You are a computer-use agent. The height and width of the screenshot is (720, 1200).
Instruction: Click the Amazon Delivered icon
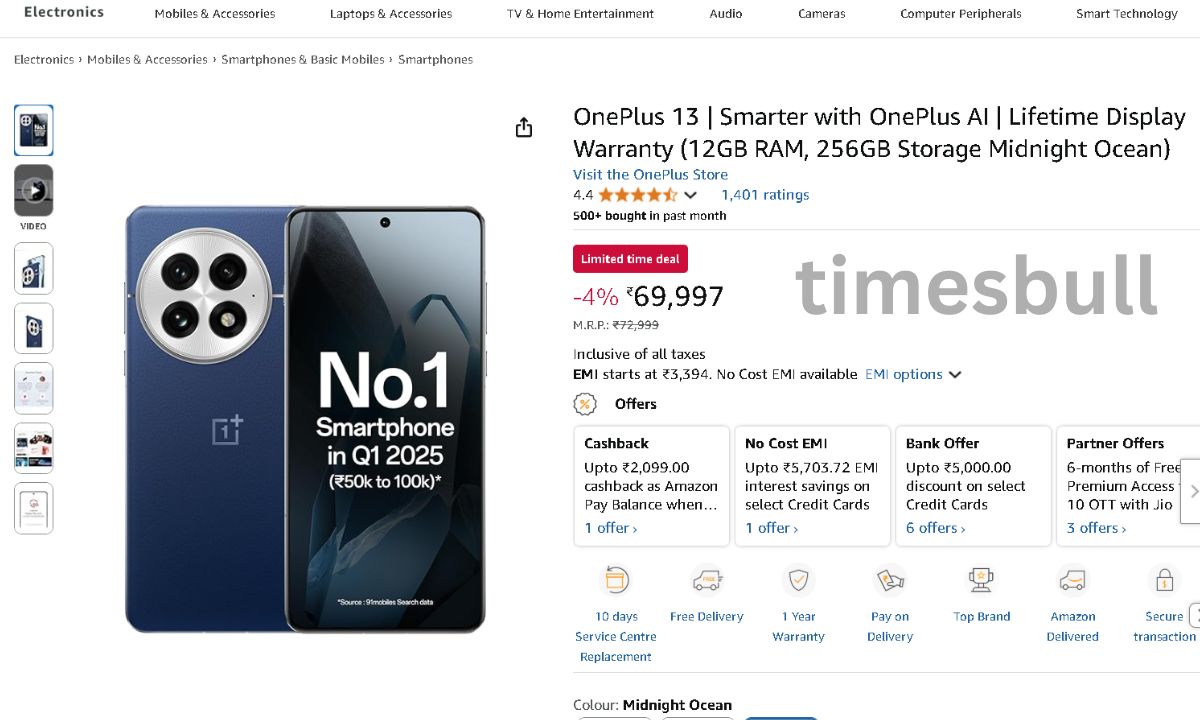click(1072, 580)
